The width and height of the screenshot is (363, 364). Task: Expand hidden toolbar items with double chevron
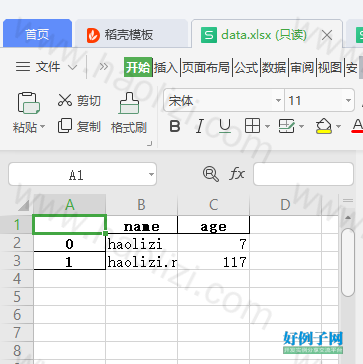click(x=104, y=67)
